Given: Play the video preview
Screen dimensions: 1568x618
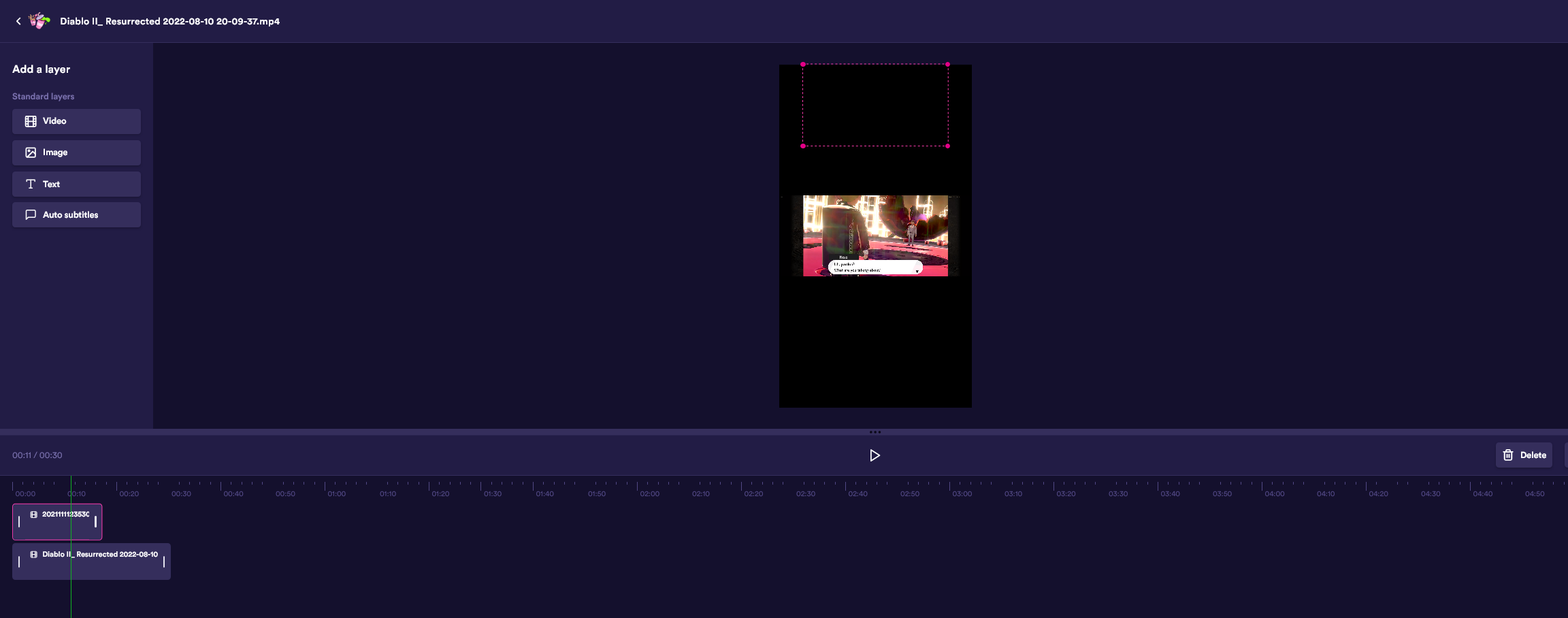Looking at the screenshot, I should pos(875,455).
